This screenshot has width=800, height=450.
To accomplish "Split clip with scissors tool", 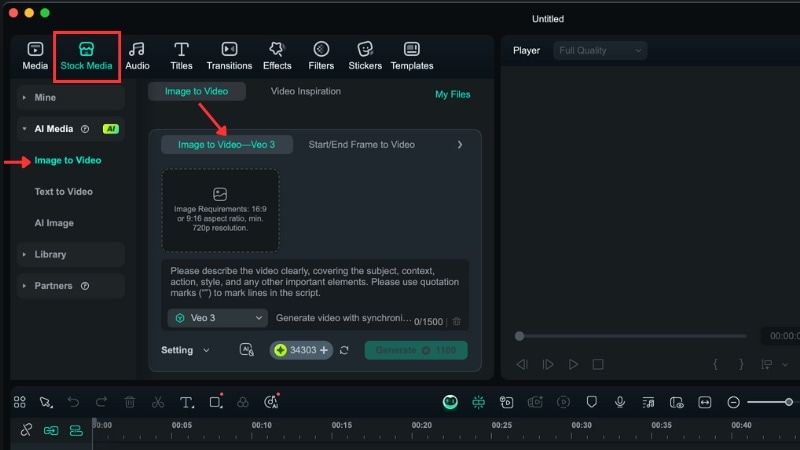I will pyautogui.click(x=158, y=402).
